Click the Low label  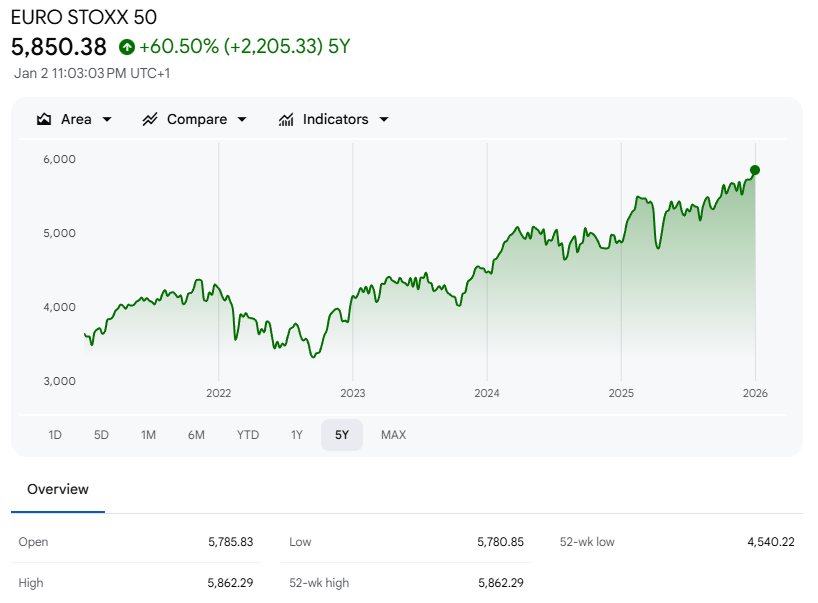300,542
